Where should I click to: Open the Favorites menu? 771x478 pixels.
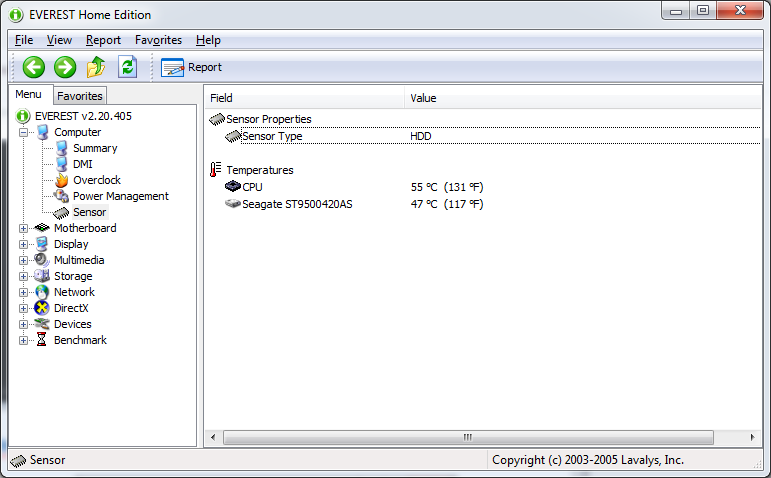(x=158, y=40)
